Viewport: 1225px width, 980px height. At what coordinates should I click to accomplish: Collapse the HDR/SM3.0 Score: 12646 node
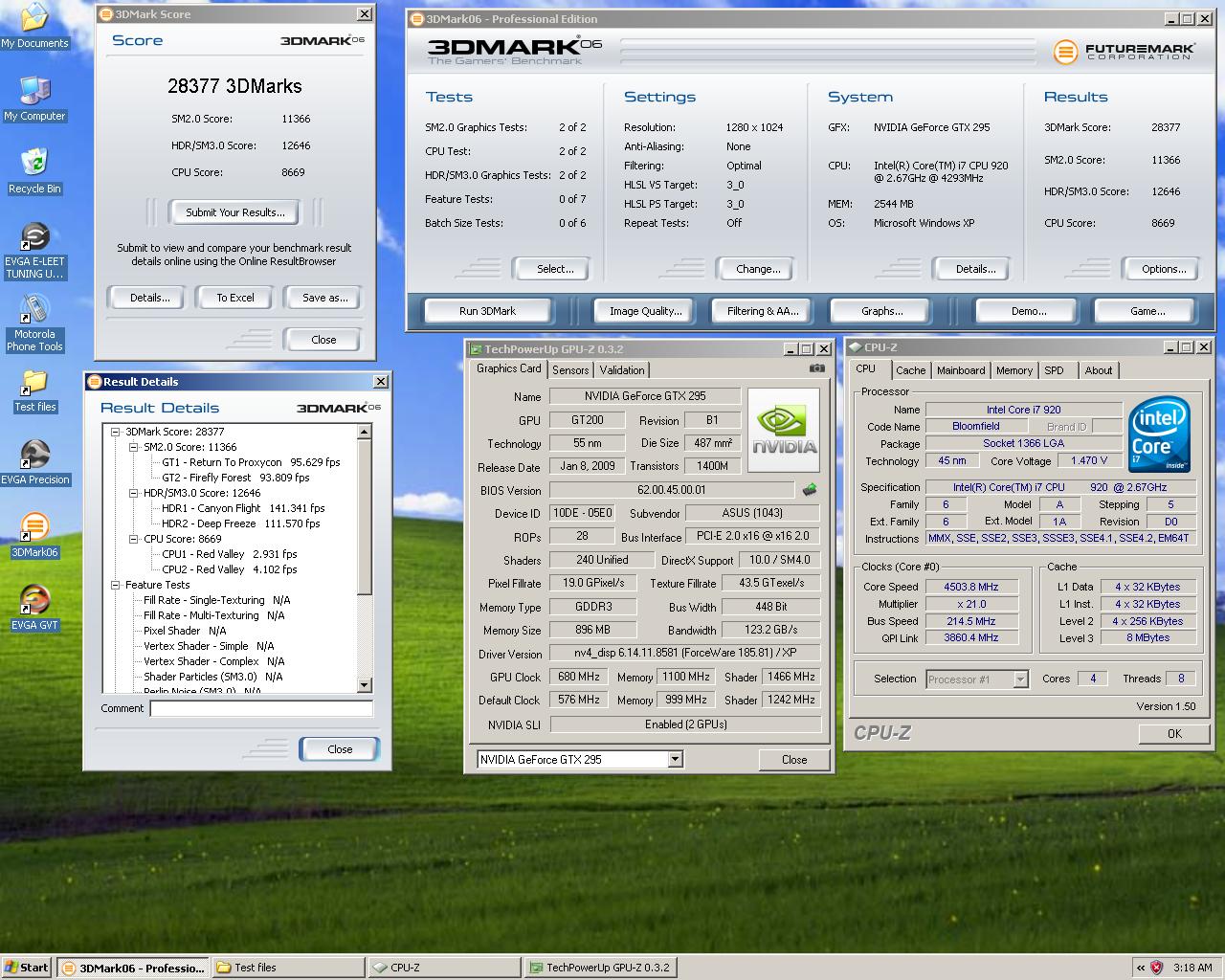[134, 493]
